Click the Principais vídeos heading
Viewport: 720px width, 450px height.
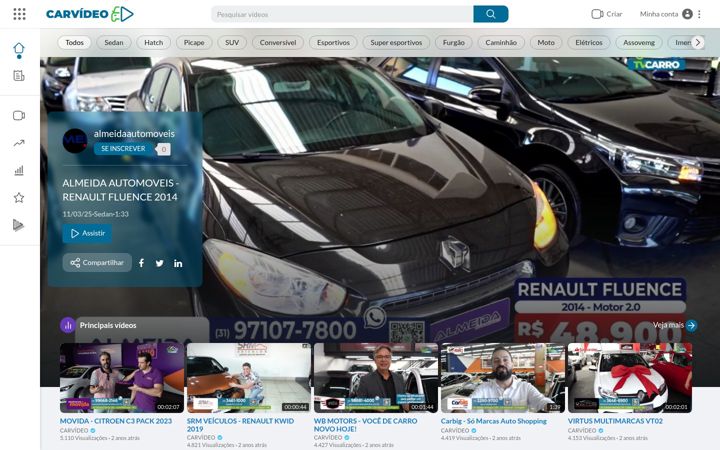(108, 325)
